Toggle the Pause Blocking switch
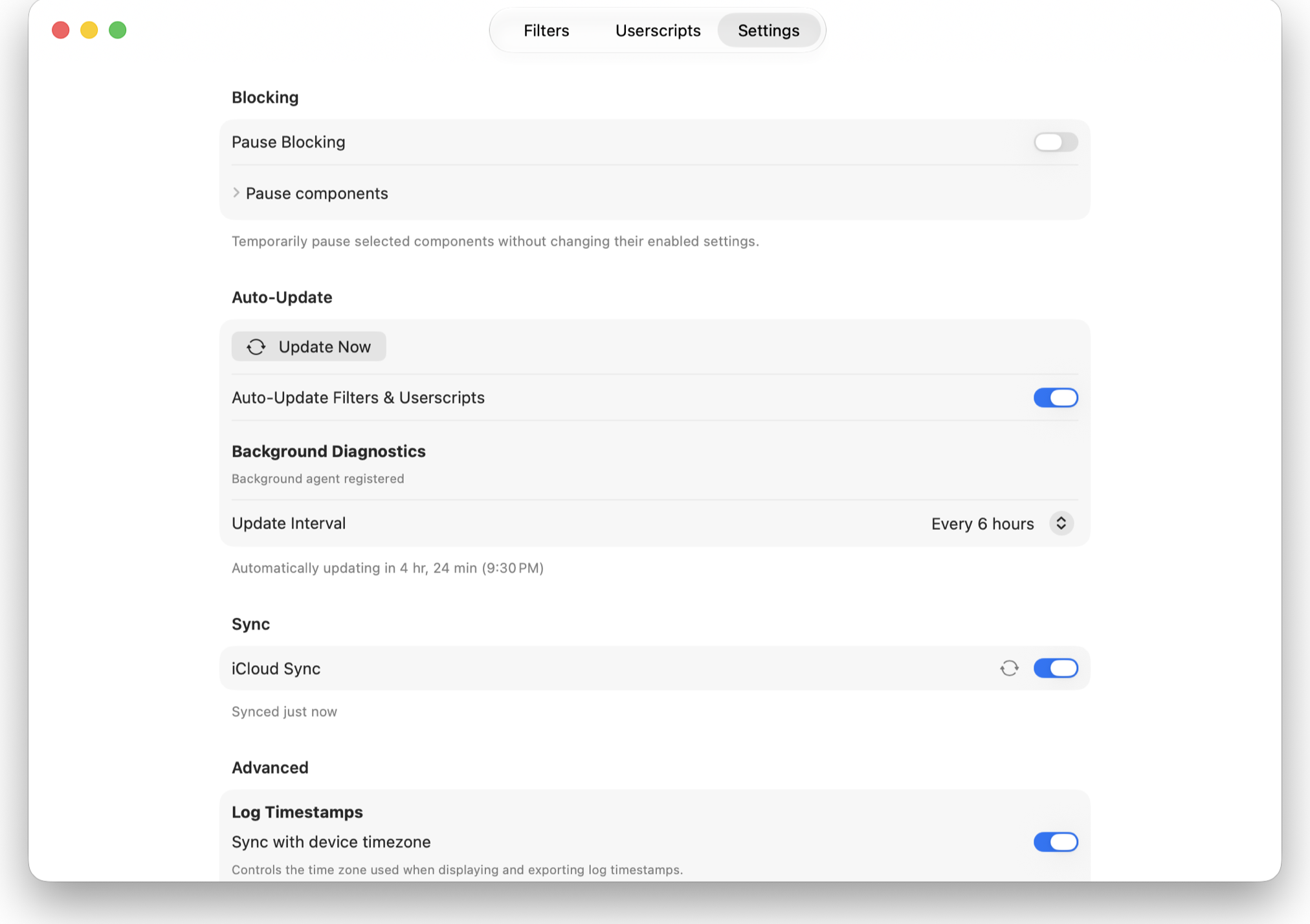 [1055, 142]
